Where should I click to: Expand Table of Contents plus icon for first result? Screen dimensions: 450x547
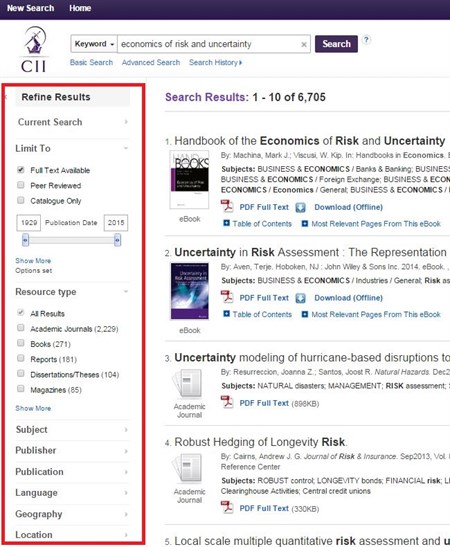tap(226, 223)
